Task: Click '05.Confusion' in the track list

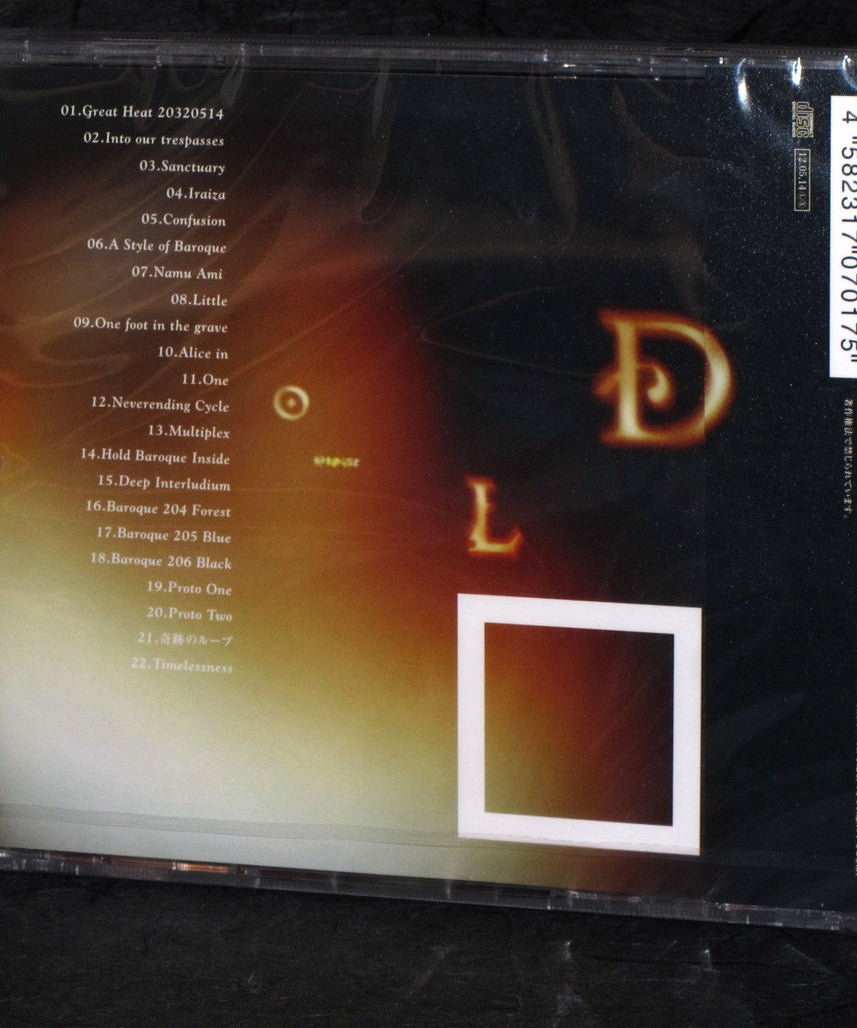Action: [x=184, y=220]
